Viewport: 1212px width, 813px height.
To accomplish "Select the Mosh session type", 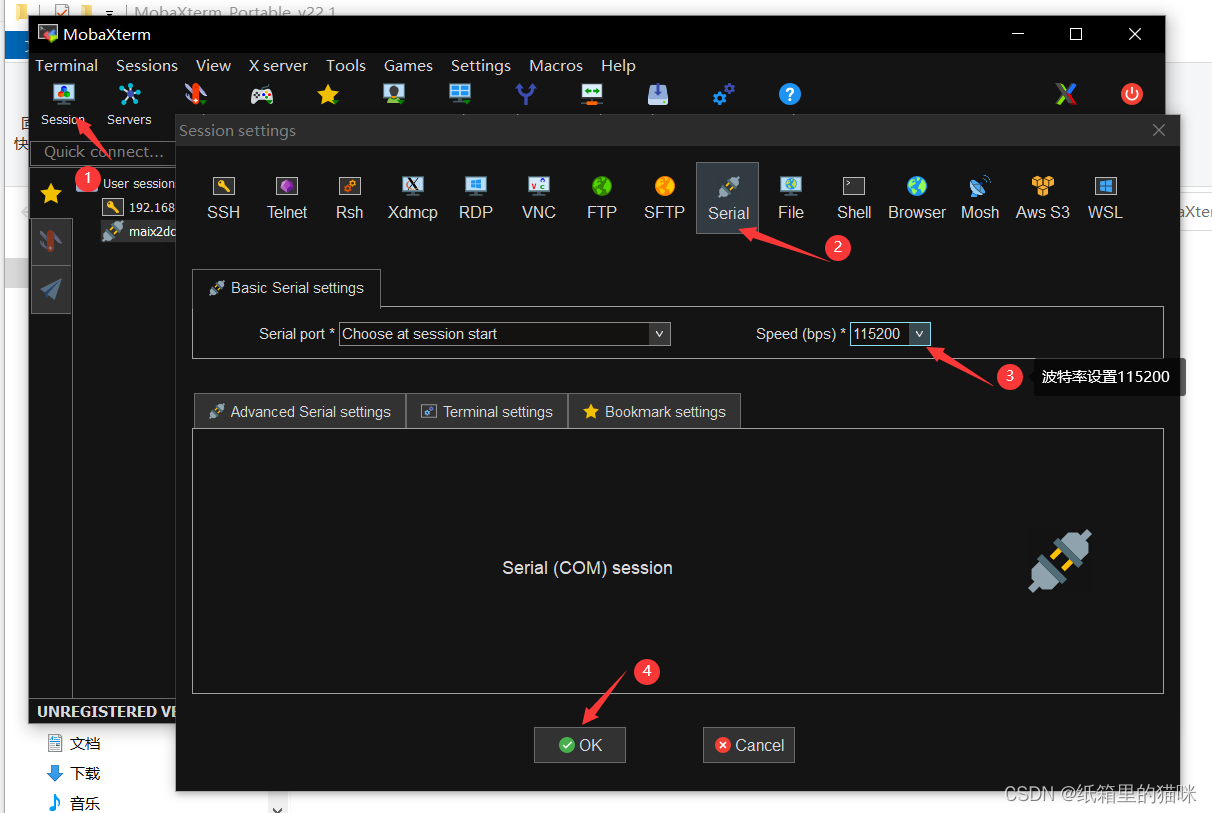I will 980,198.
